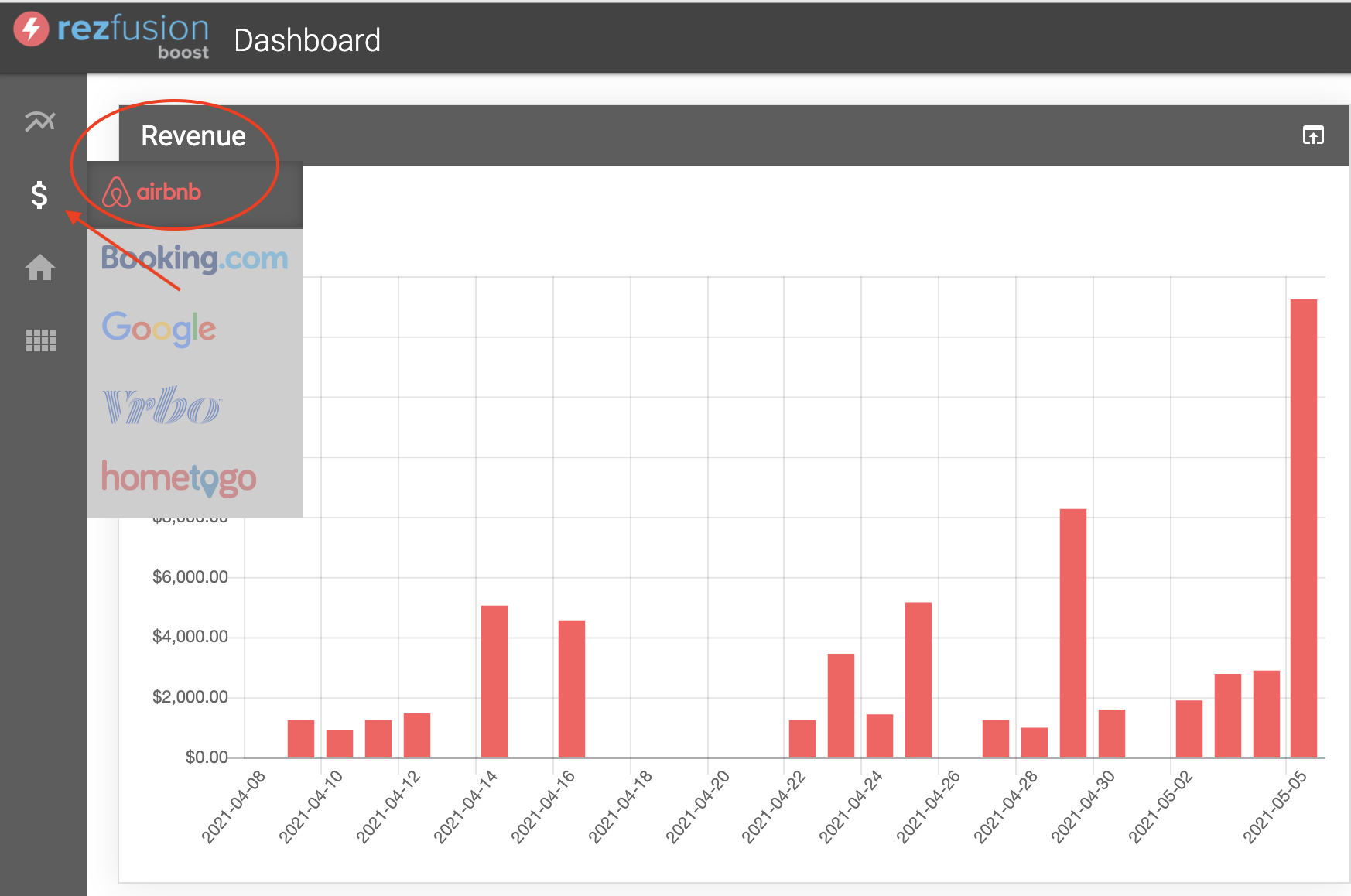Click the $2,000.00 axis label

point(190,697)
